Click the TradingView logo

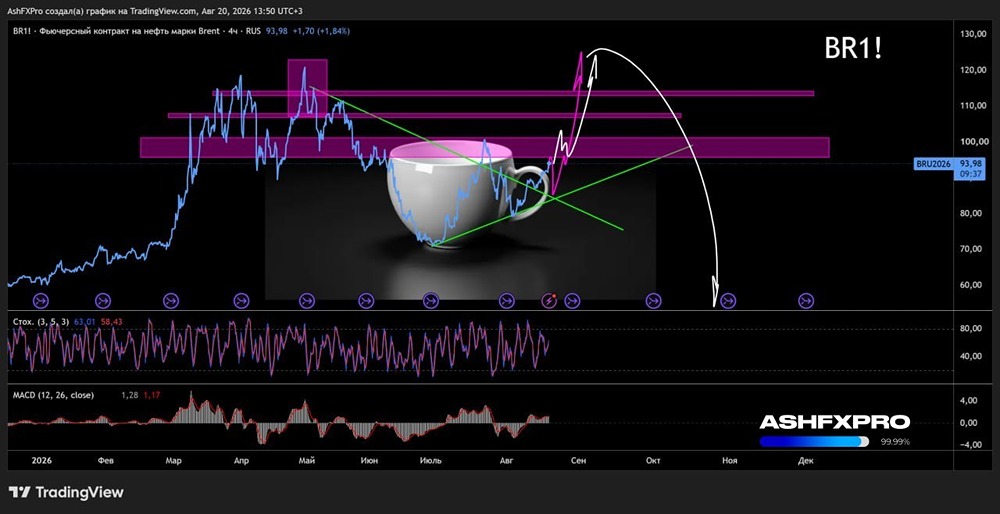click(x=66, y=492)
